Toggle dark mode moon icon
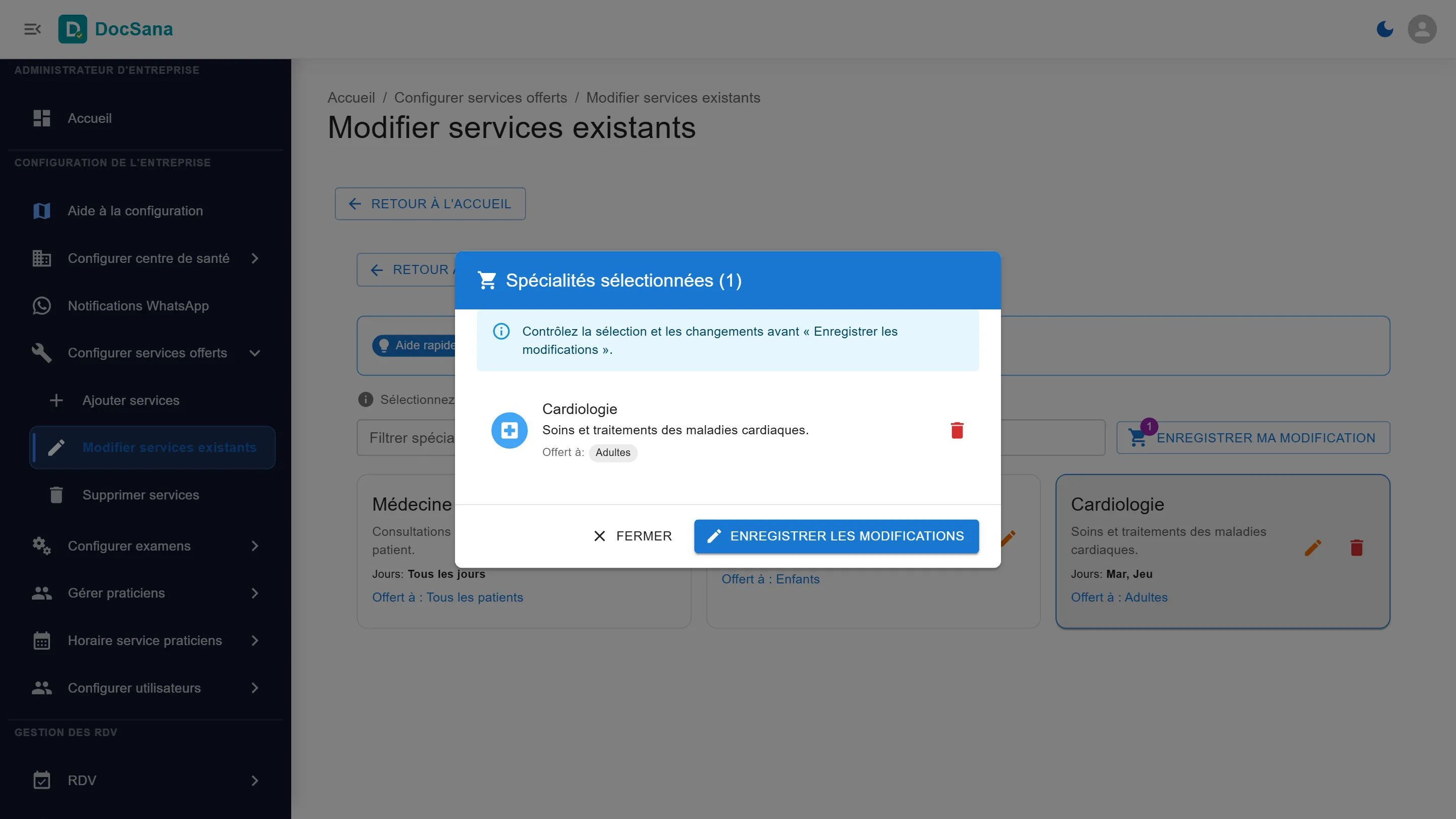The image size is (1456, 819). 1385,29
